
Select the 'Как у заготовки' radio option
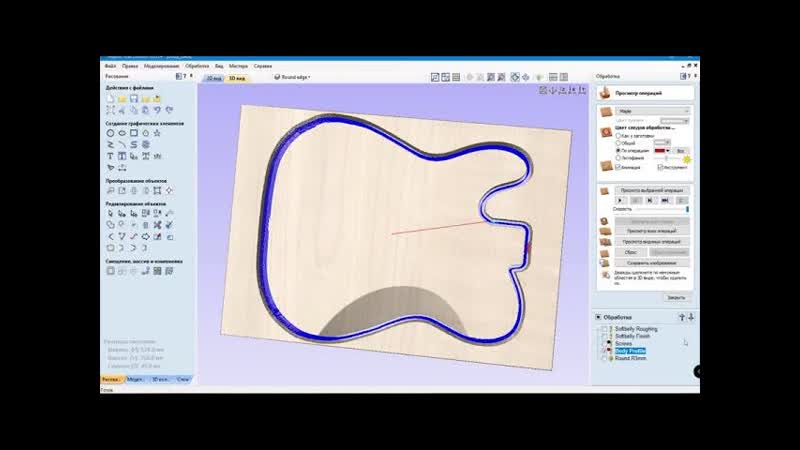[618, 136]
